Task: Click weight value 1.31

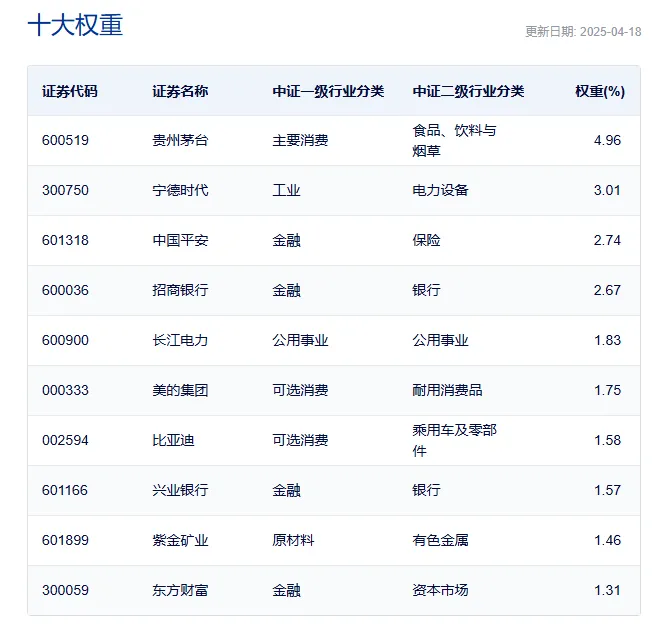Action: [x=607, y=590]
